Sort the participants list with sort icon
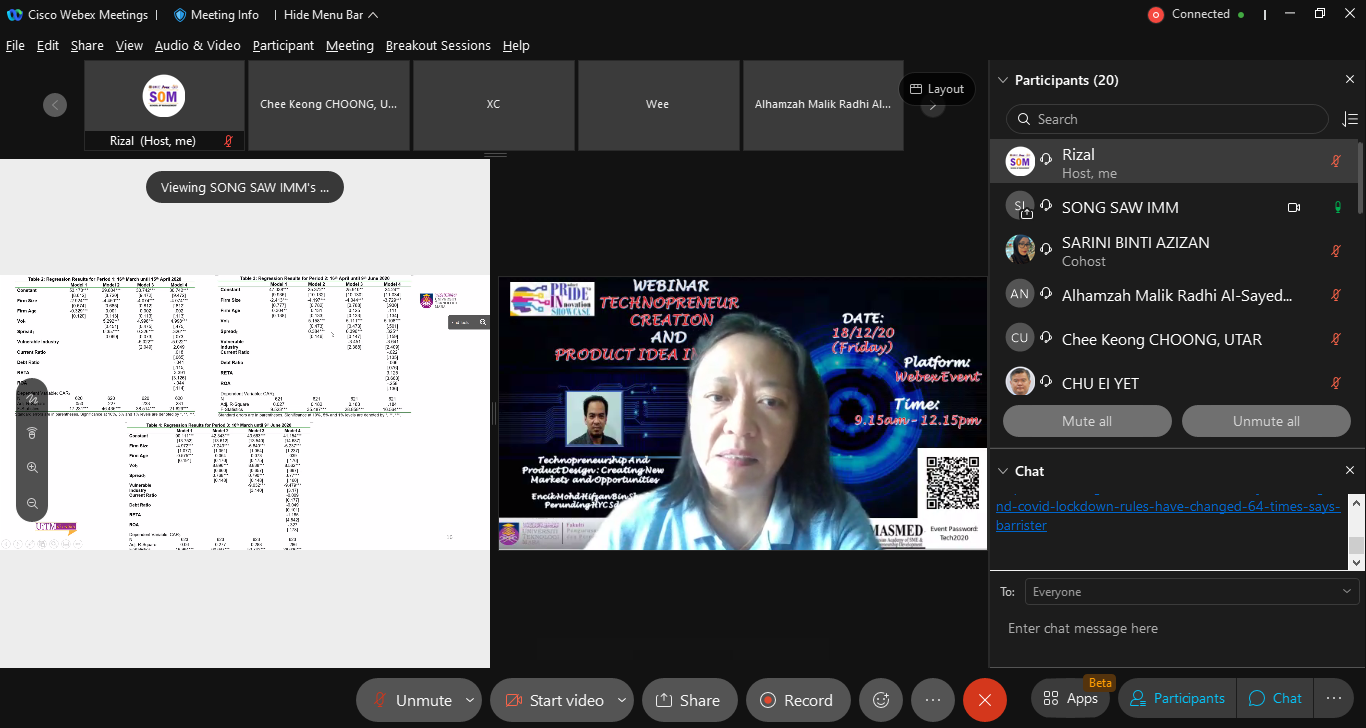 pos(1349,119)
